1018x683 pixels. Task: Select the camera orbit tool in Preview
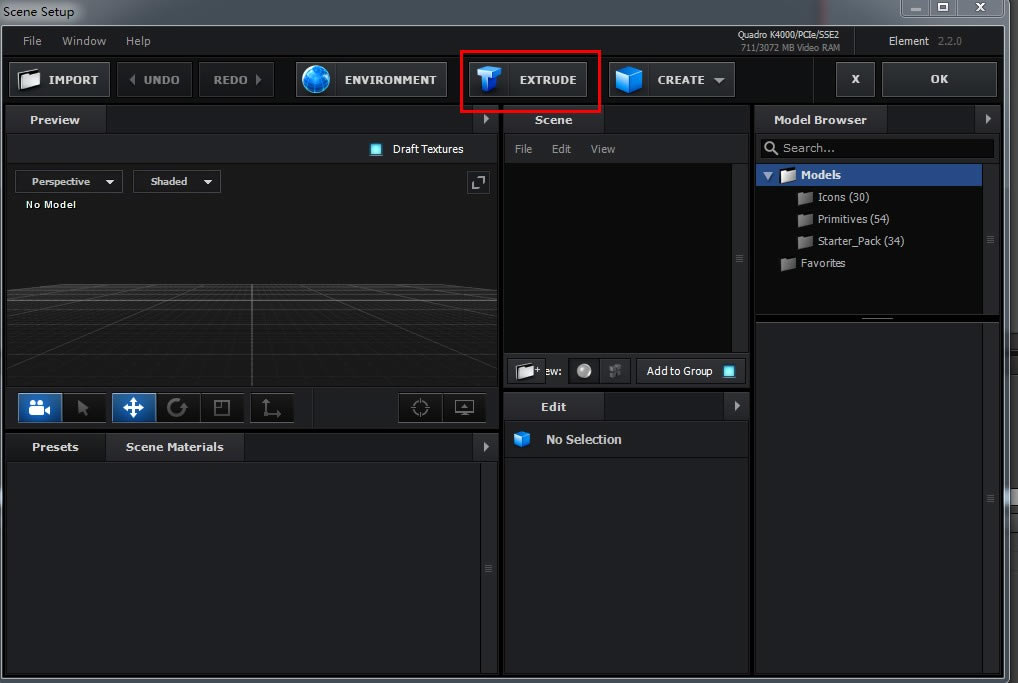(x=40, y=408)
